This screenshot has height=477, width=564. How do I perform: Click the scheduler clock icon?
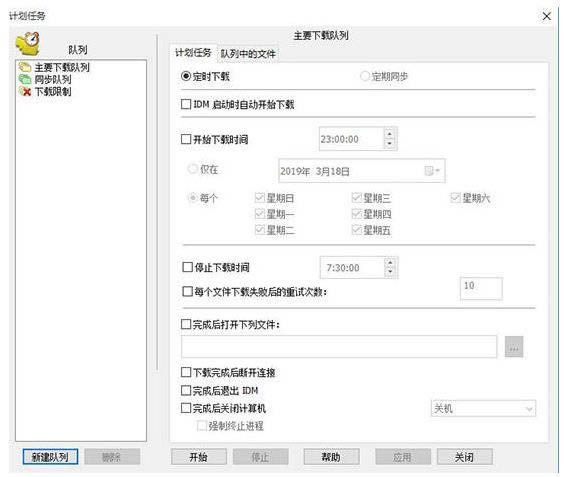click(x=28, y=44)
